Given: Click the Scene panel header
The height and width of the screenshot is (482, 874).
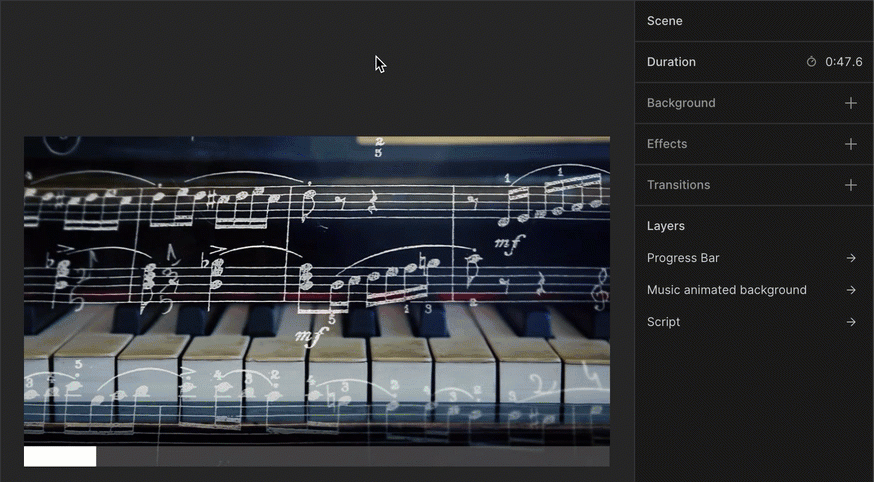Looking at the screenshot, I should 754,21.
